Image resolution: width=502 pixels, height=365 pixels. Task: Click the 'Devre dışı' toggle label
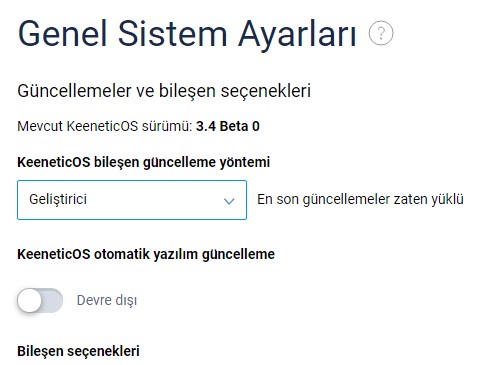tap(107, 300)
